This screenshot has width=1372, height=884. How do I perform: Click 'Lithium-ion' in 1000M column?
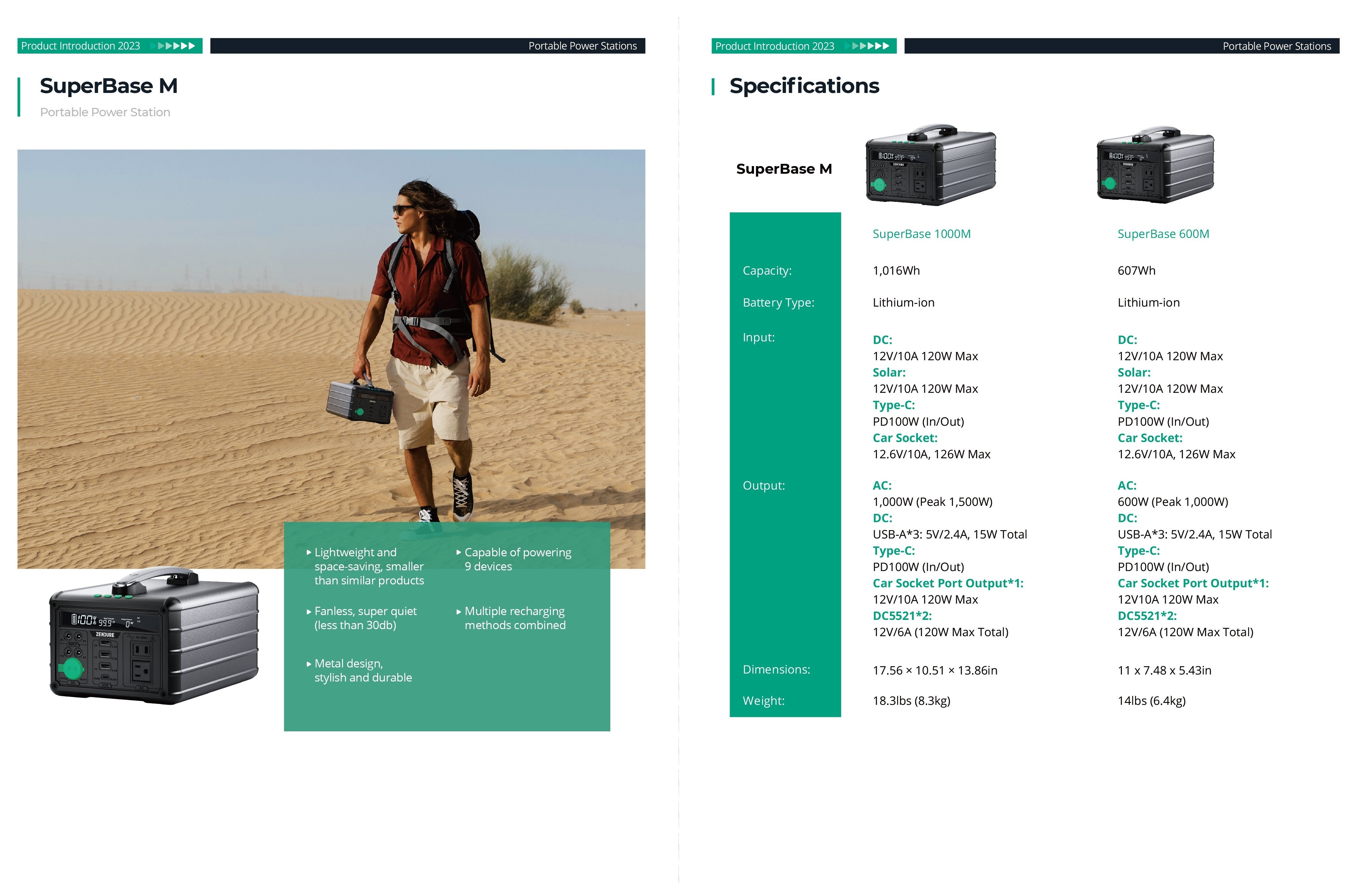tap(903, 303)
